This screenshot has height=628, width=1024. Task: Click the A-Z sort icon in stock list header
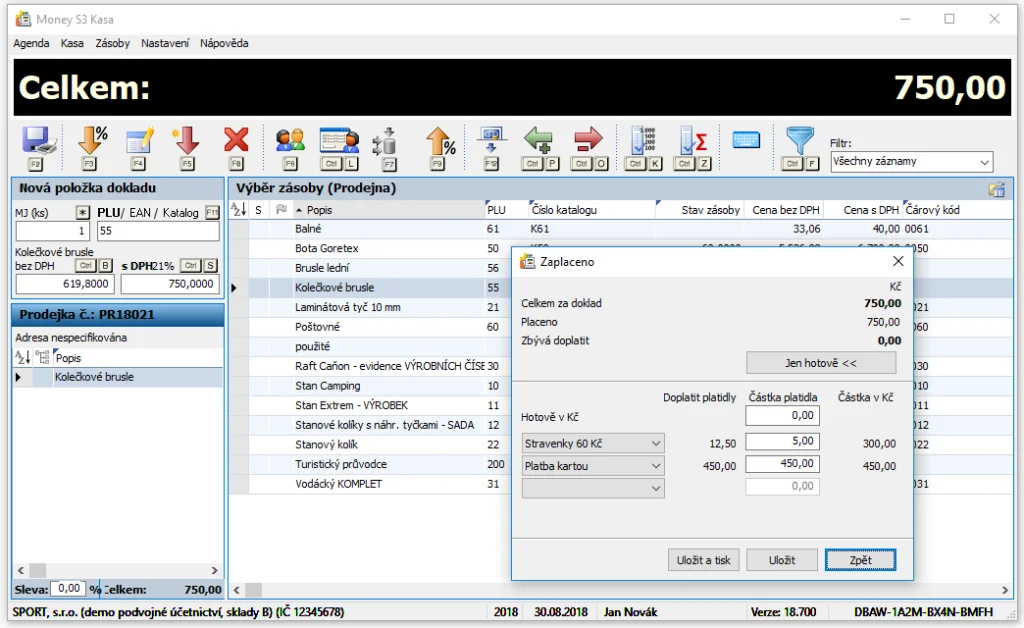click(x=238, y=210)
